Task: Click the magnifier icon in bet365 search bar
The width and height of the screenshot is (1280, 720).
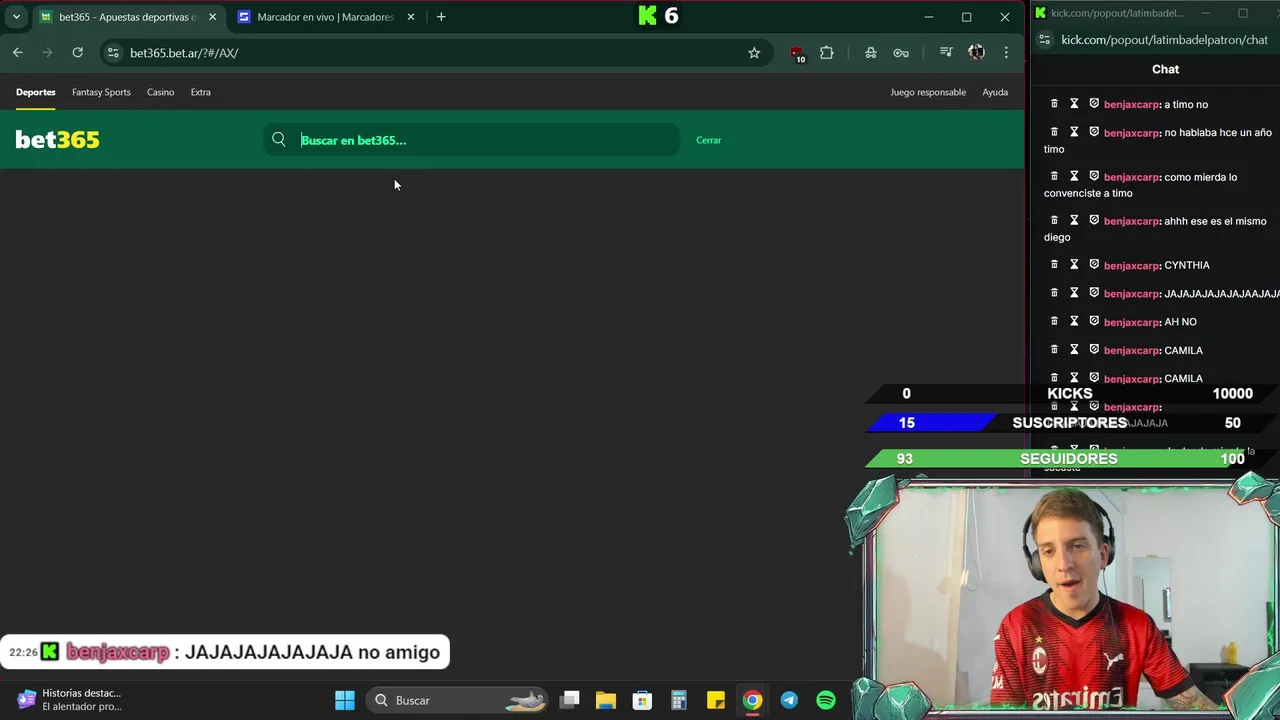Action: point(279,140)
